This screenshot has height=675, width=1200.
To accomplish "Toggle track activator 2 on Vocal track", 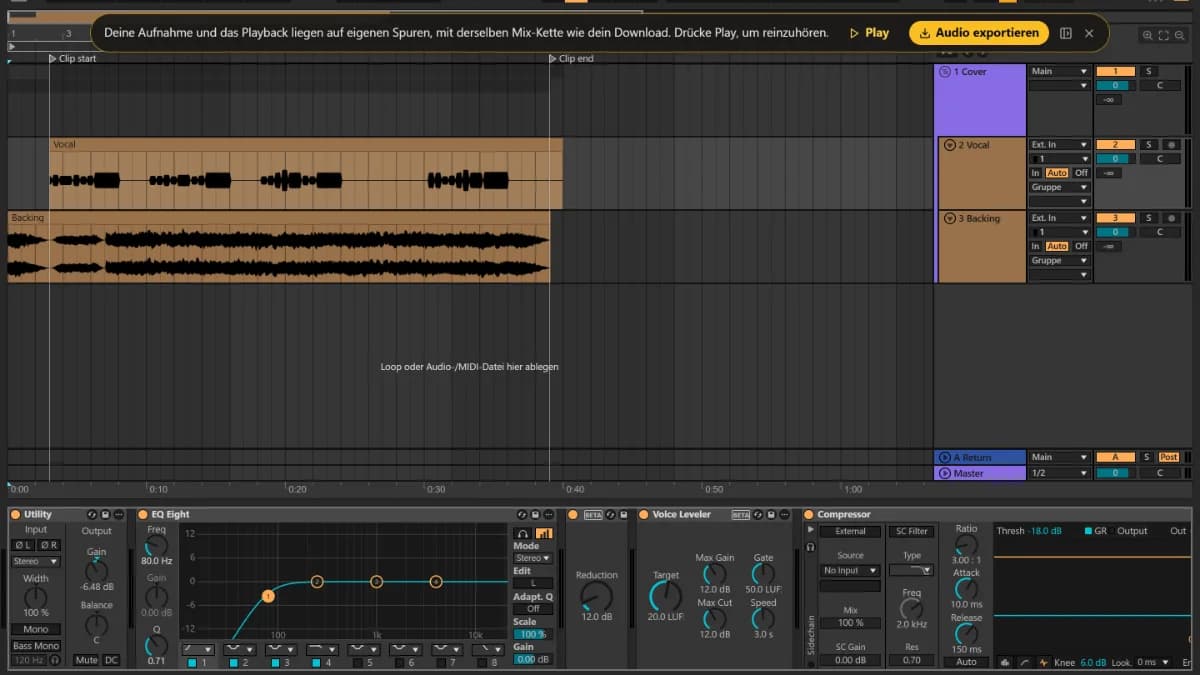I will [x=1115, y=145].
